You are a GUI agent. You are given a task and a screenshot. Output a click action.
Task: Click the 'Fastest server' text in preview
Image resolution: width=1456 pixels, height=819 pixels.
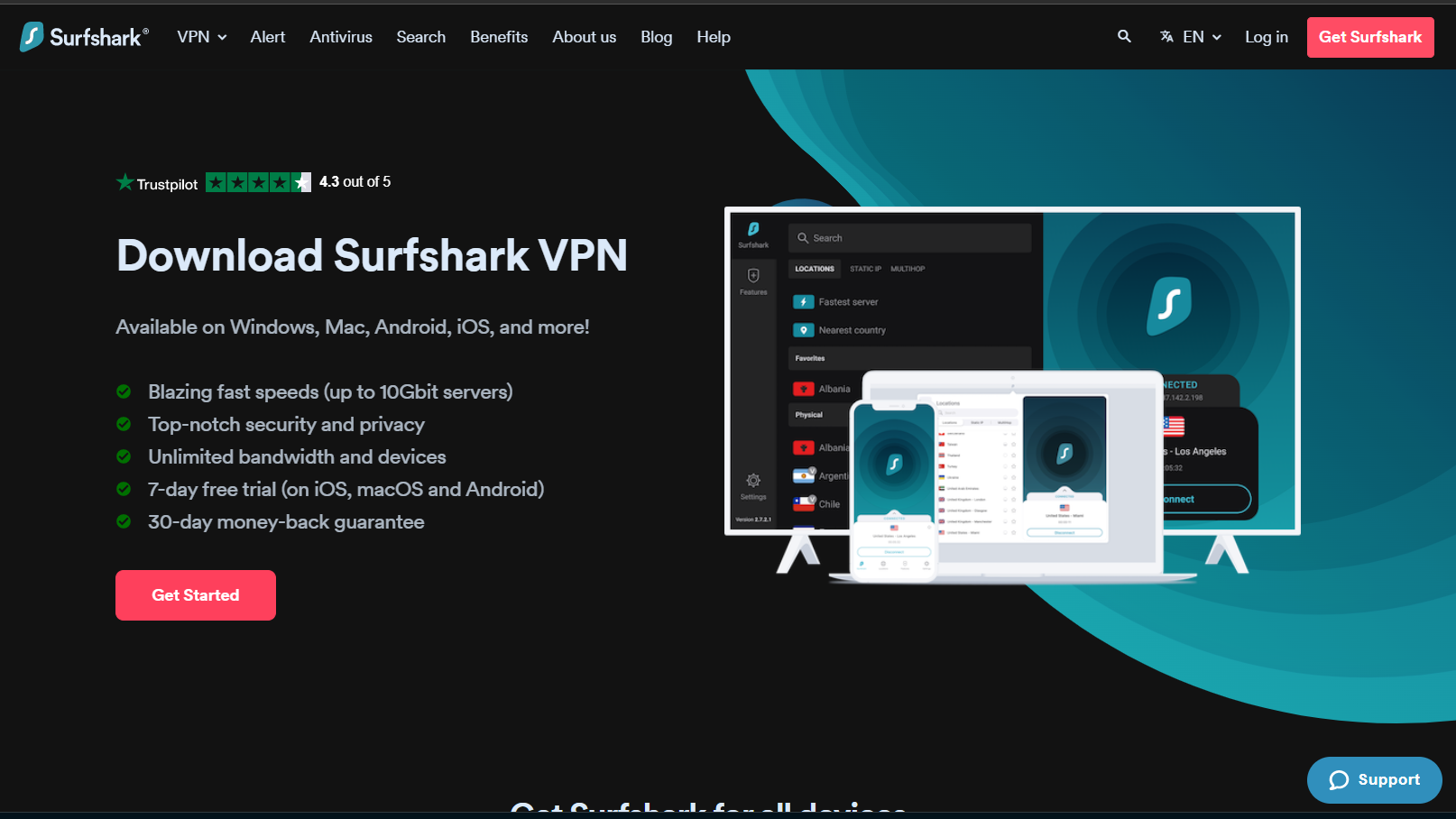click(848, 302)
